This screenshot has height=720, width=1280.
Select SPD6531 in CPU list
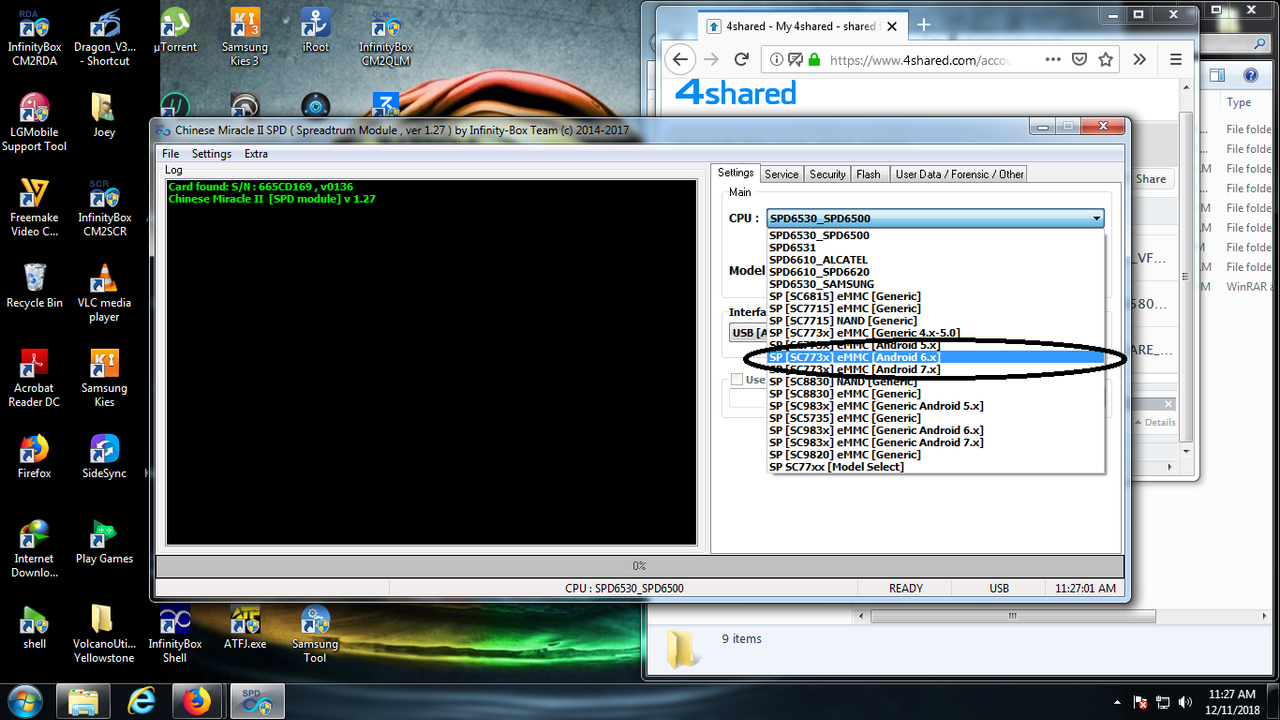(936, 248)
